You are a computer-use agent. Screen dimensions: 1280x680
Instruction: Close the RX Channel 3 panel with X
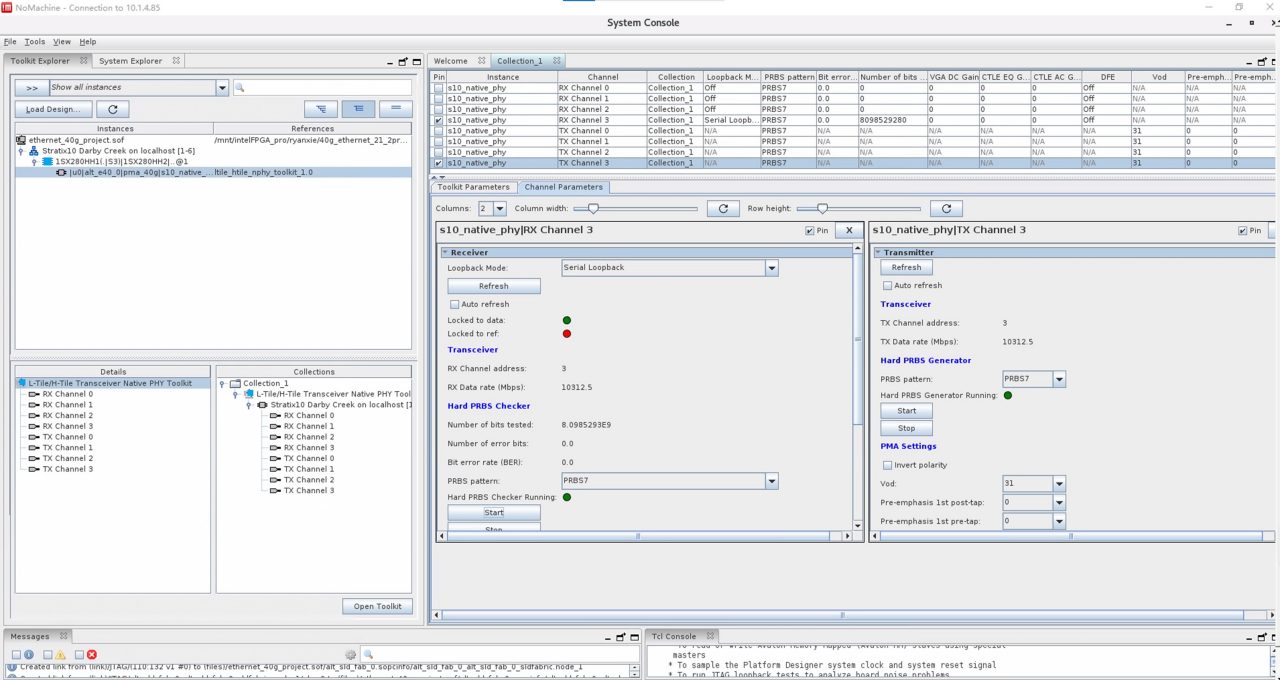(849, 230)
